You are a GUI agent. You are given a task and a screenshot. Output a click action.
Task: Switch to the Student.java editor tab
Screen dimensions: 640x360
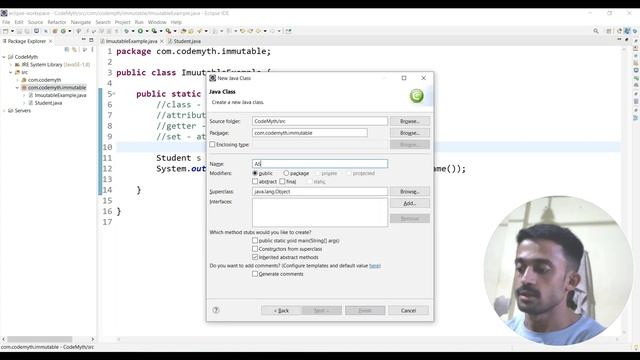187,41
